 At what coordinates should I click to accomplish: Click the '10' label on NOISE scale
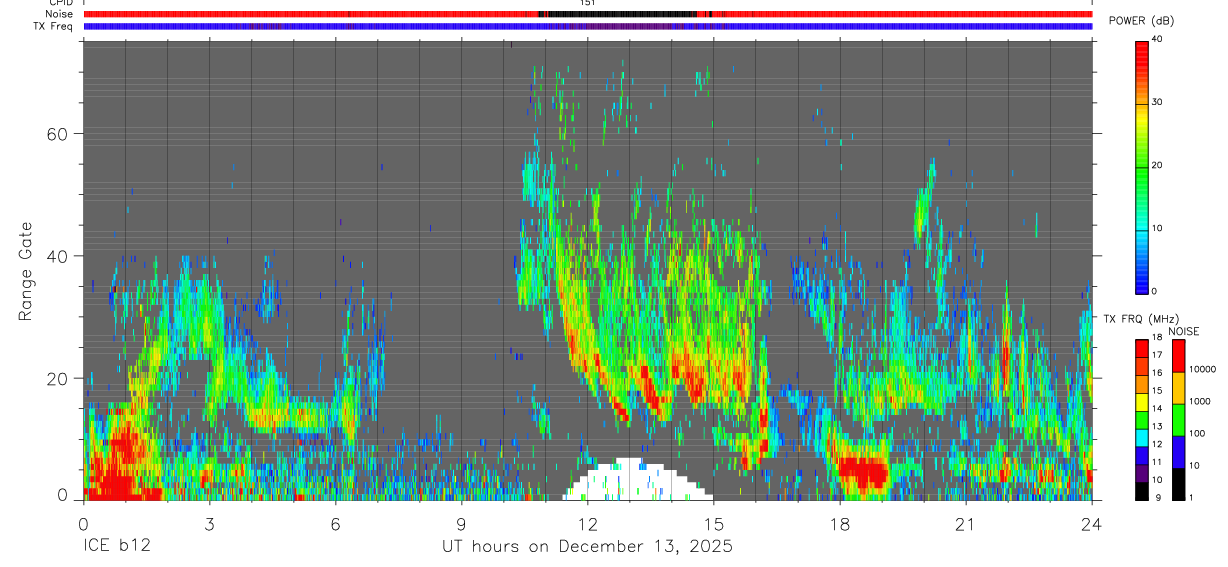click(x=1194, y=466)
